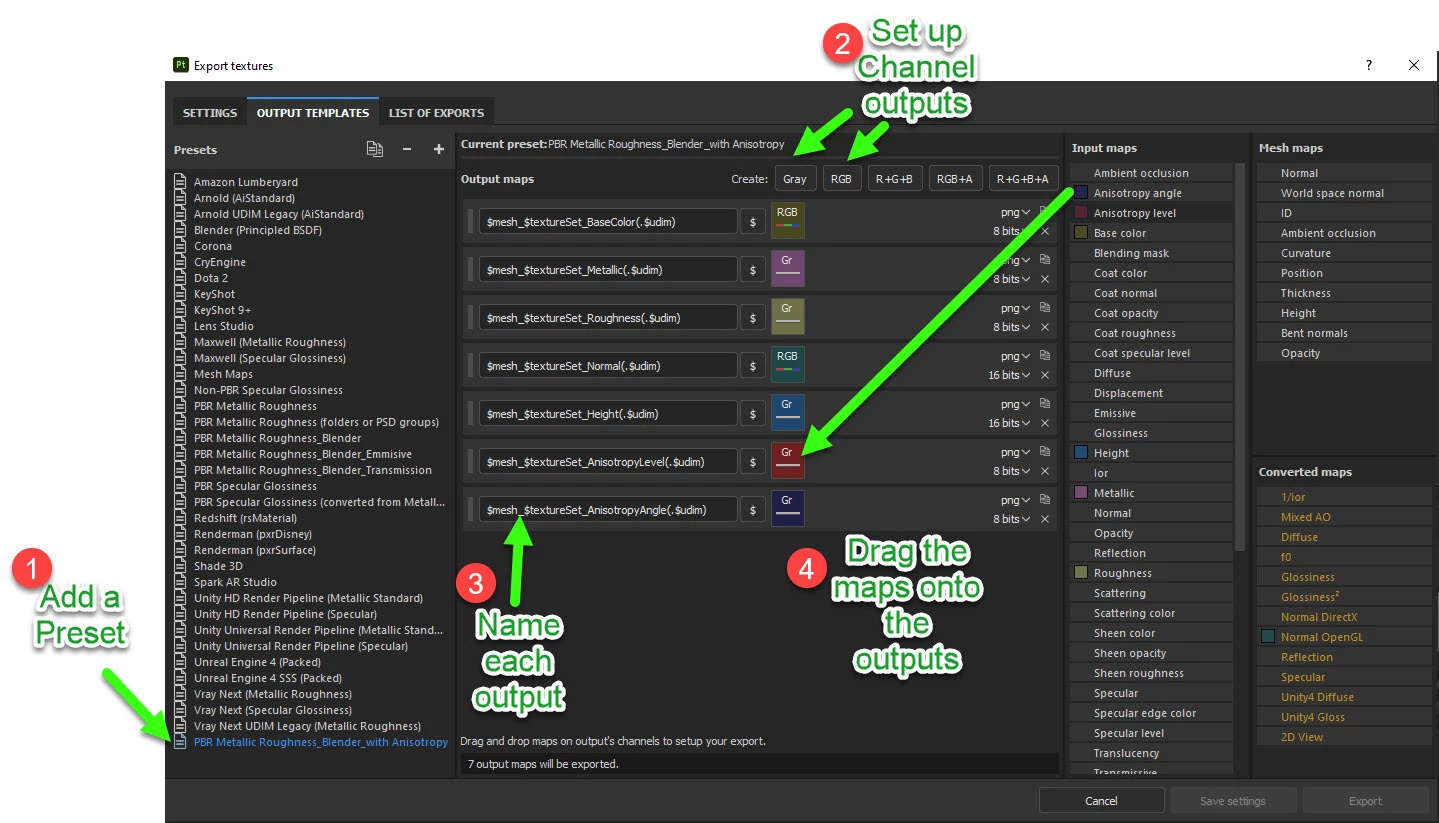Viewport: 1439px width, 823px height.
Task: Open 16 bits dropdown for Height output
Action: (1009, 423)
